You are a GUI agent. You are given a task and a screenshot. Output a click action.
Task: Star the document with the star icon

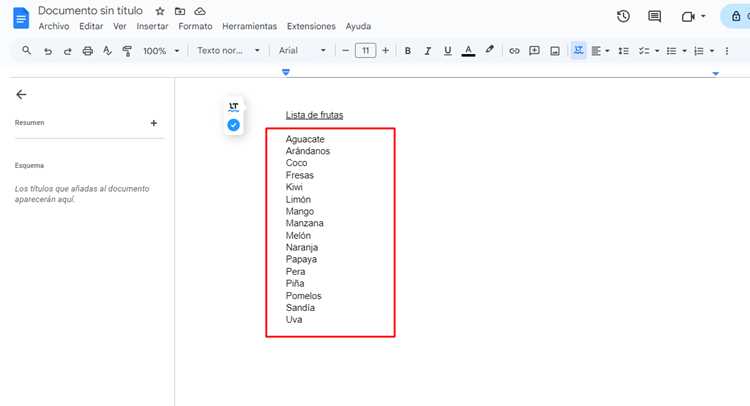coord(160,11)
